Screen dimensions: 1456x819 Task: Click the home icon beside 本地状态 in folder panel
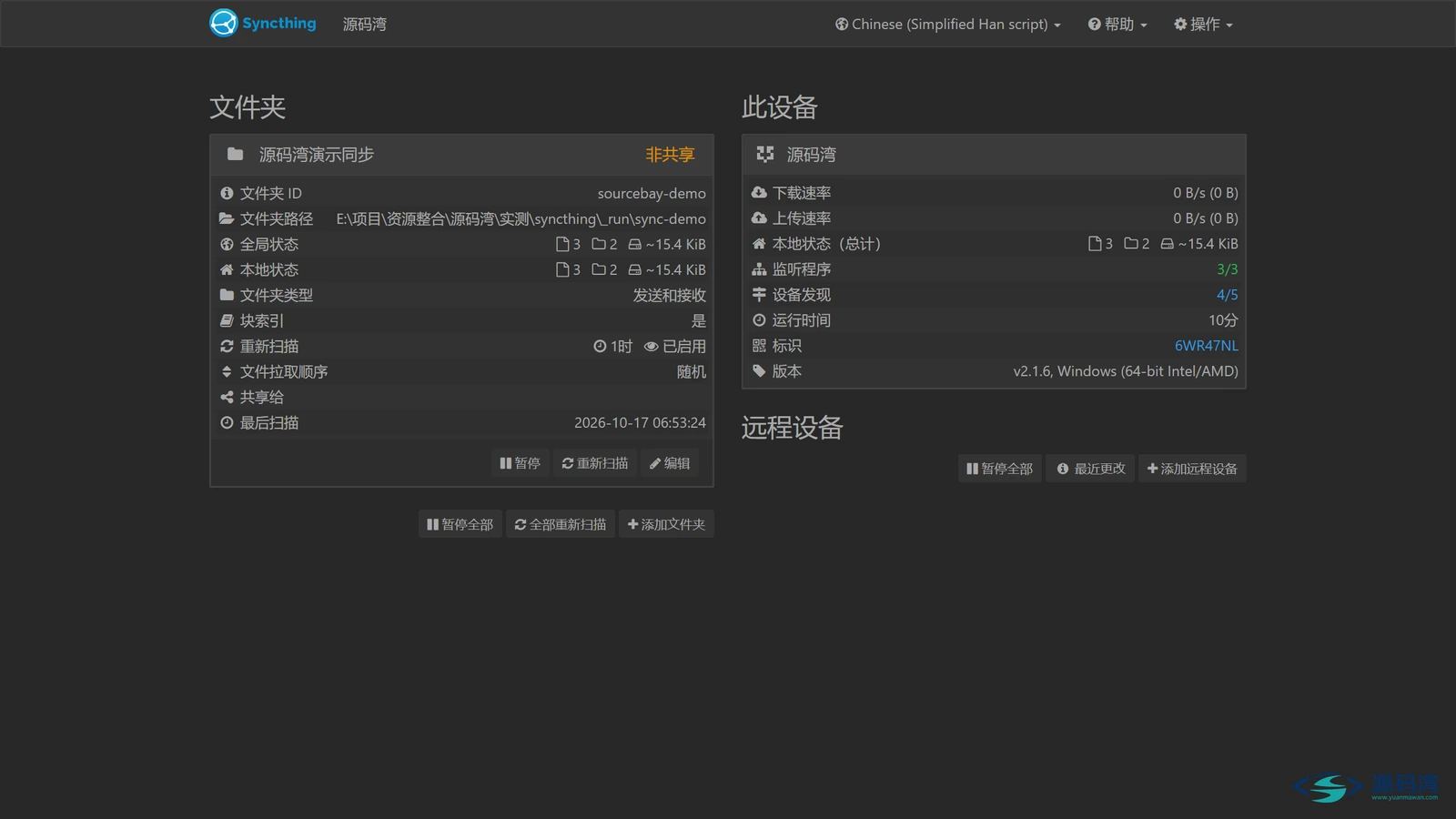[227, 269]
